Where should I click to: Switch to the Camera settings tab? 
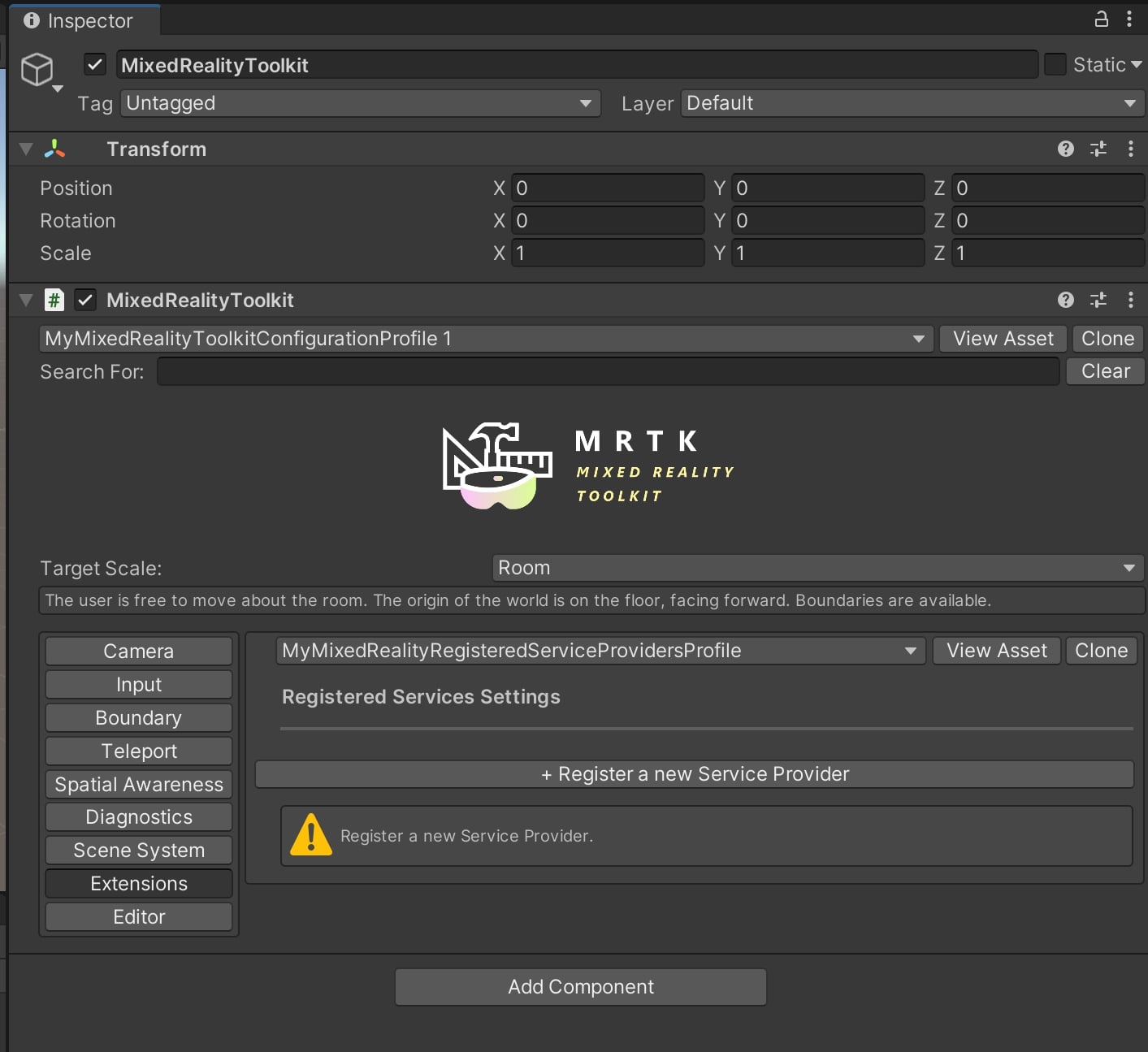pos(139,652)
